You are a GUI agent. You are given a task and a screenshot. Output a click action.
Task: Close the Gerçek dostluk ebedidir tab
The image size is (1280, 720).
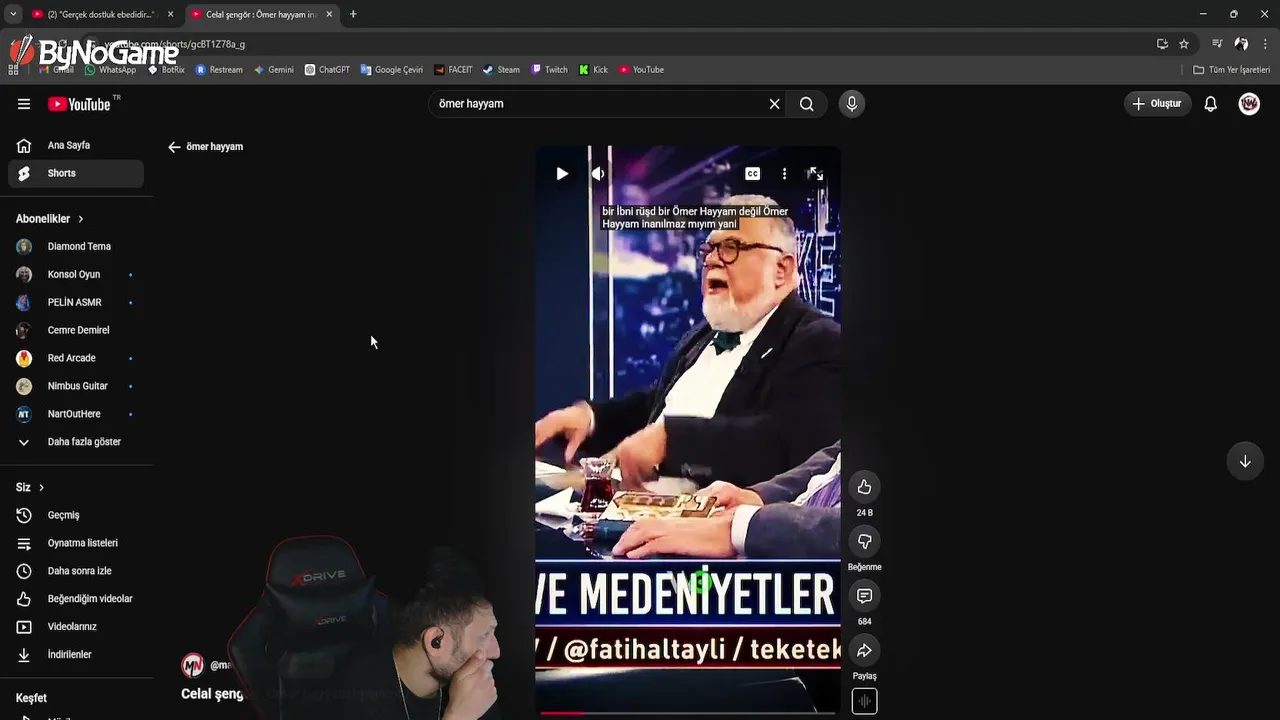click(171, 14)
